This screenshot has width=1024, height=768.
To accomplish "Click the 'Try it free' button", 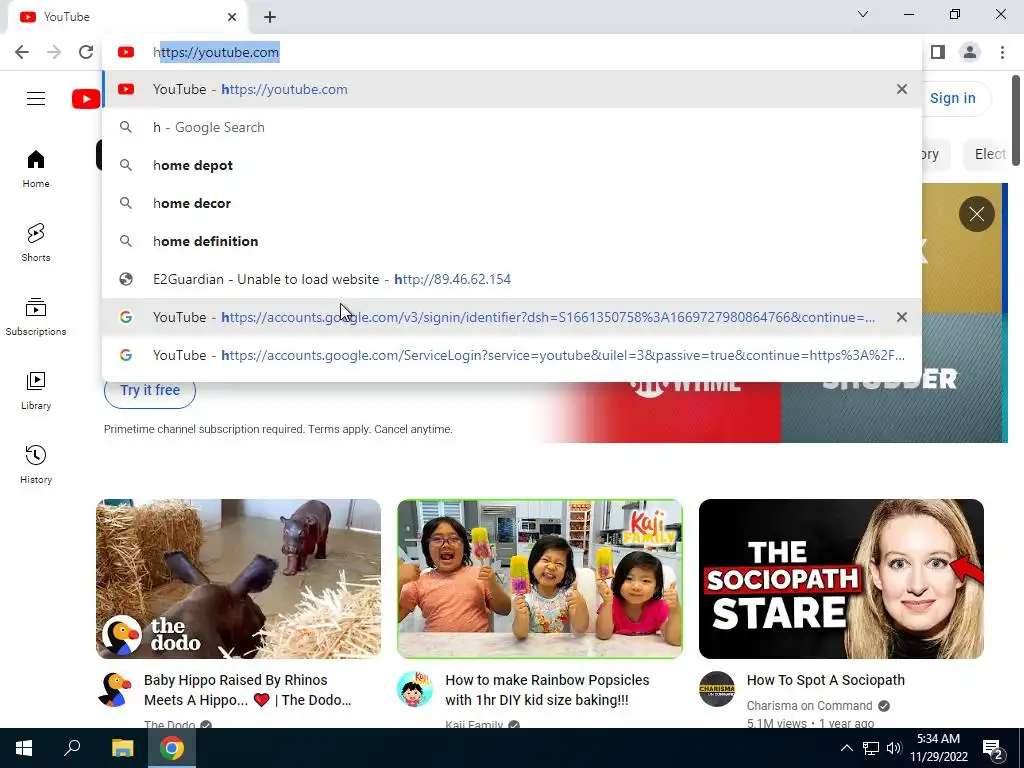I will 150,391.
